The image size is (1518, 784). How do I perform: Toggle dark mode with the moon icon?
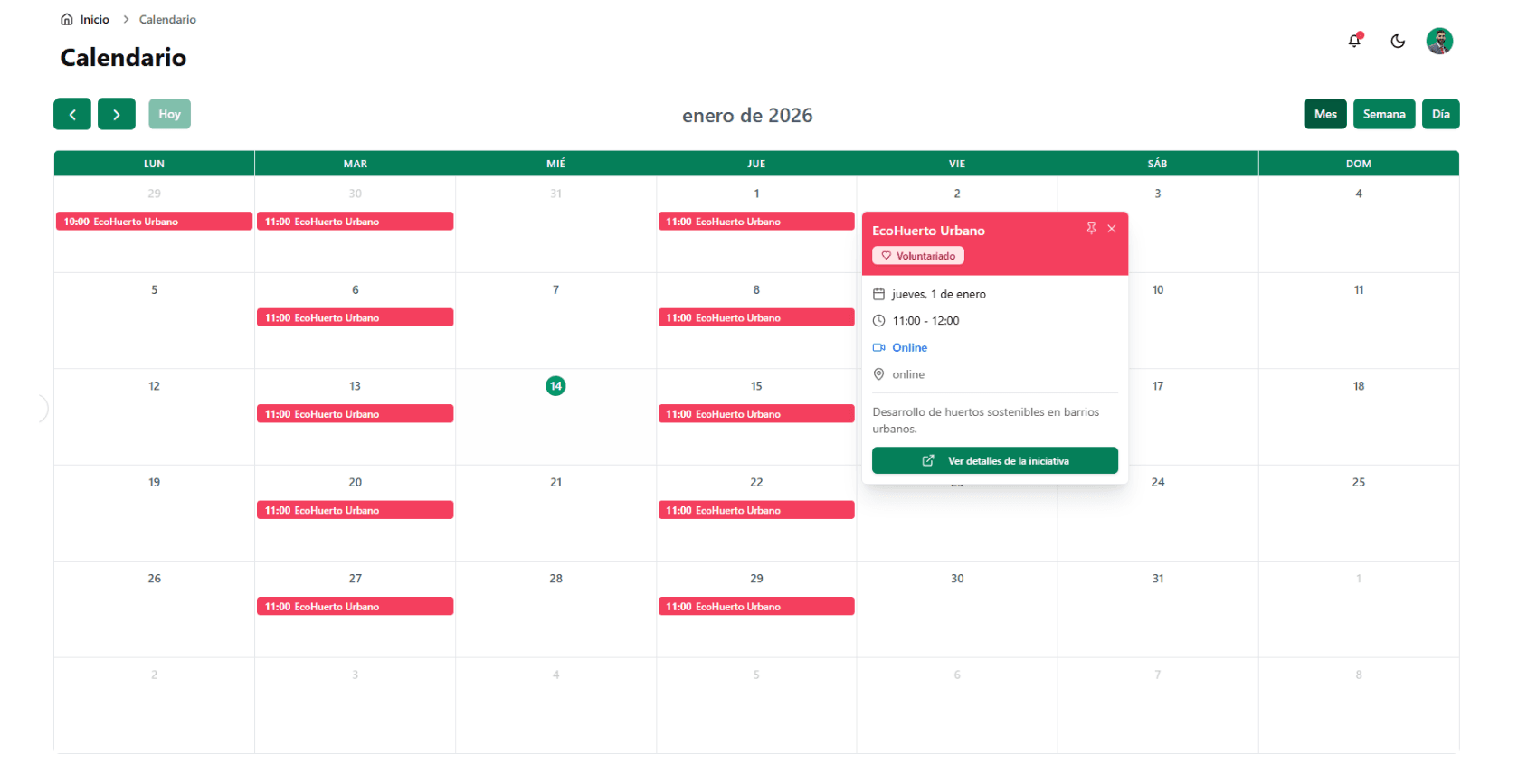tap(1398, 41)
